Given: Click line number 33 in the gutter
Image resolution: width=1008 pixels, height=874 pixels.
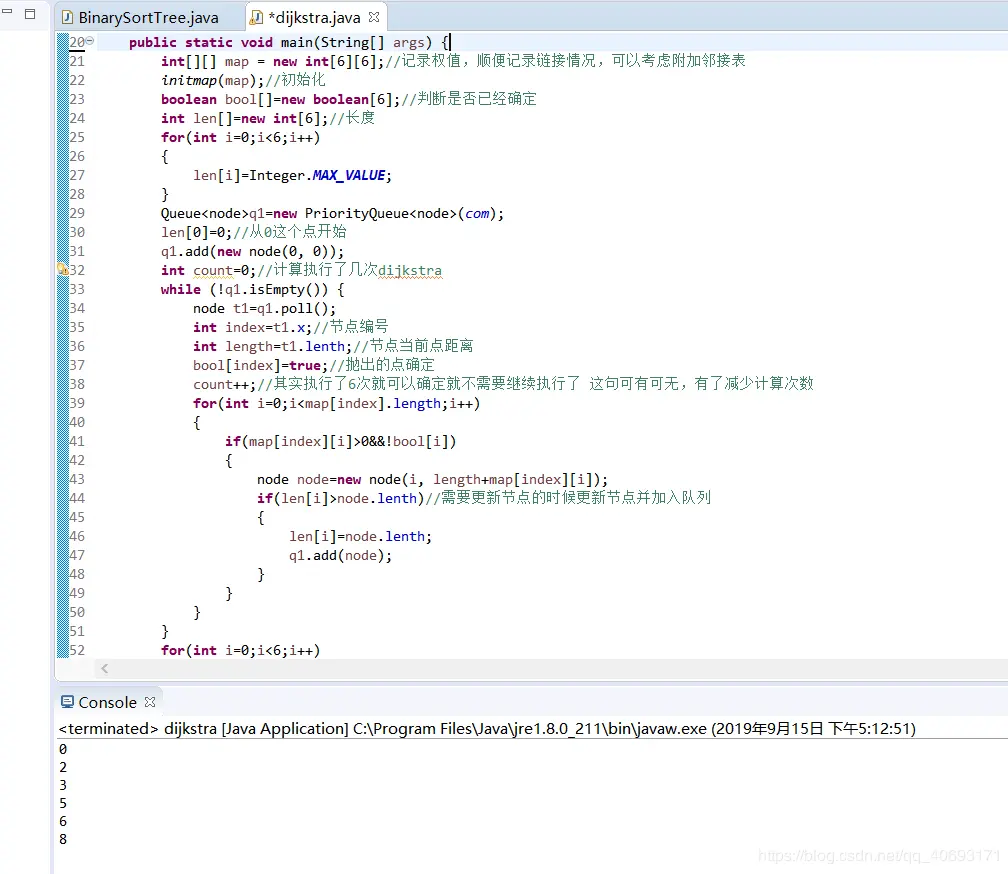Looking at the screenshot, I should (77, 289).
